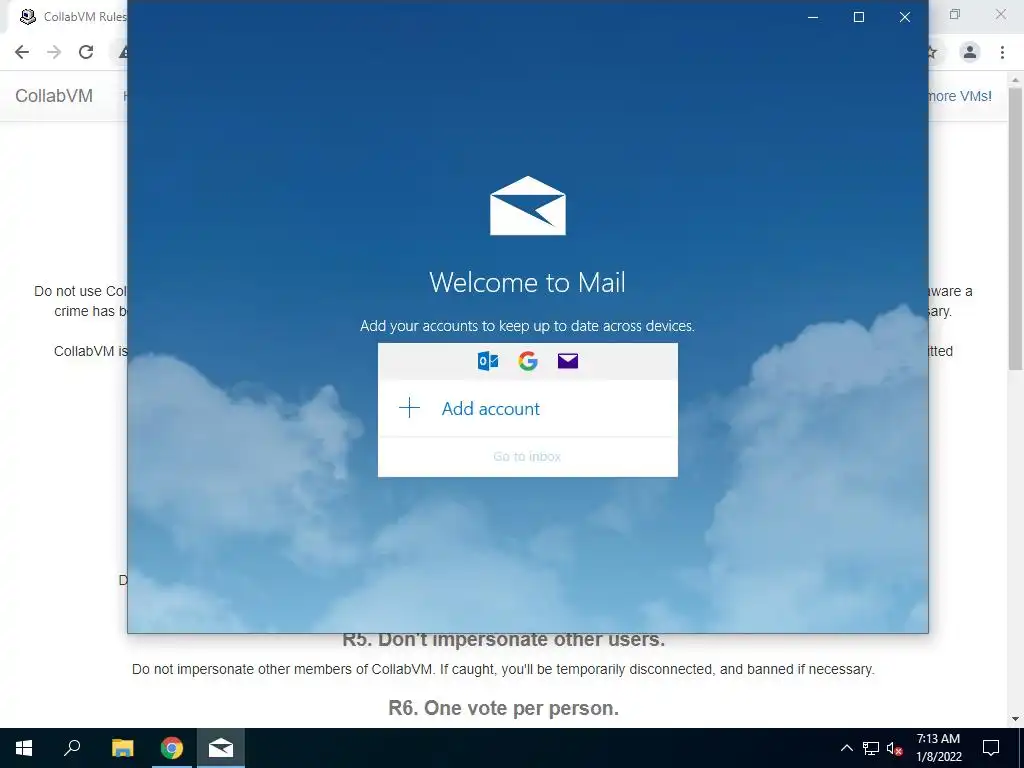Restore down the Chrome window
Image resolution: width=1024 pixels, height=768 pixels.
point(955,14)
